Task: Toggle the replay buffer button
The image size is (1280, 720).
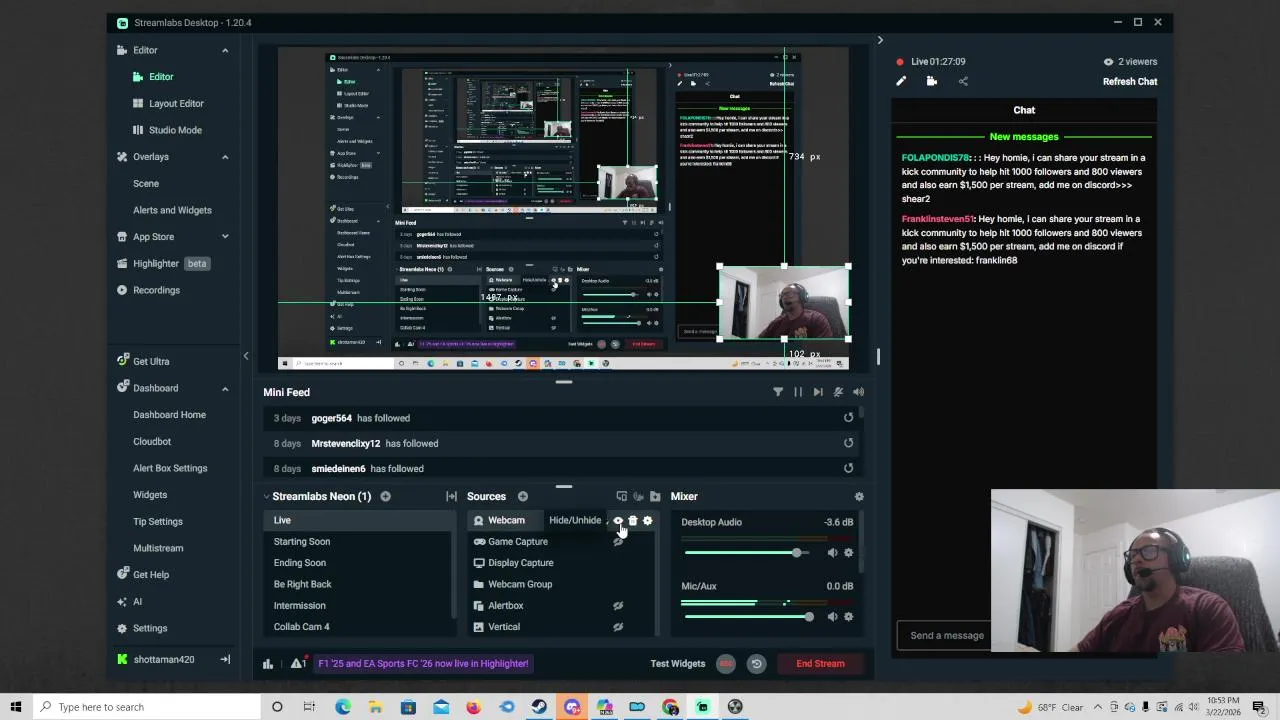Action: 756,663
